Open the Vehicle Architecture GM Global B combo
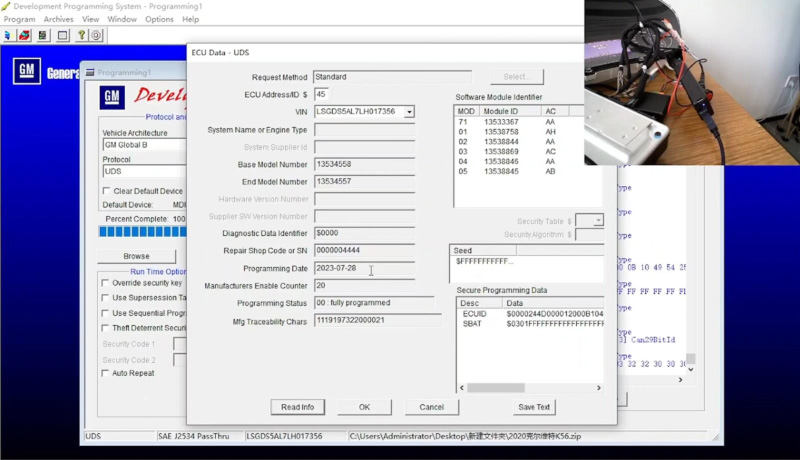Image resolution: width=800 pixels, height=460 pixels. [x=144, y=145]
